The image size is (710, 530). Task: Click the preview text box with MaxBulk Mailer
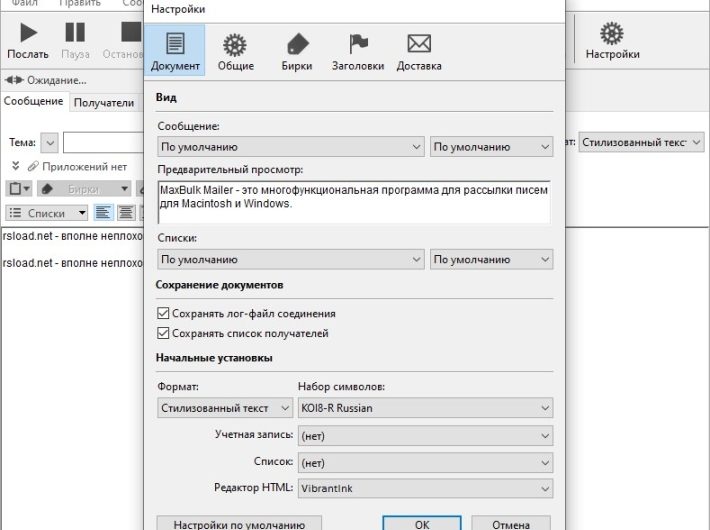354,202
